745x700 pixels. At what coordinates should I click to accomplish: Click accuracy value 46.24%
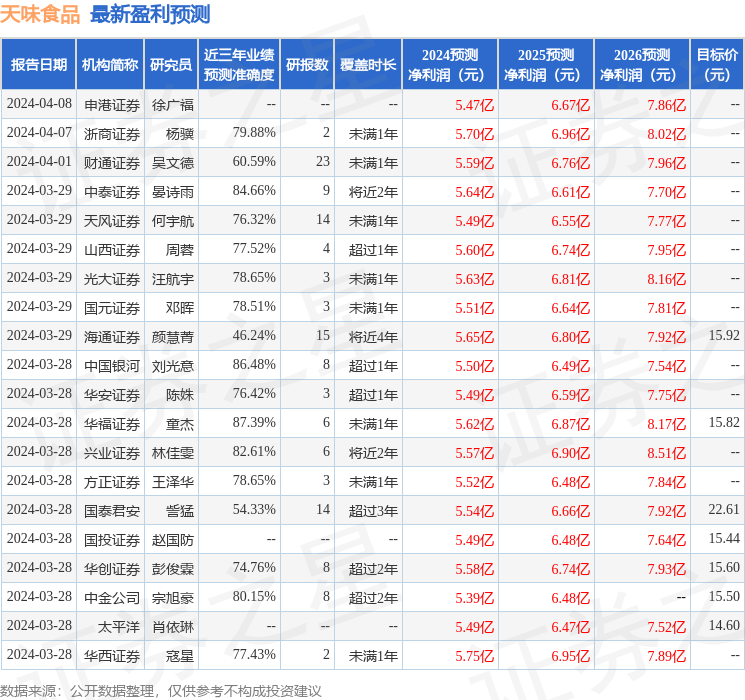pos(254,335)
